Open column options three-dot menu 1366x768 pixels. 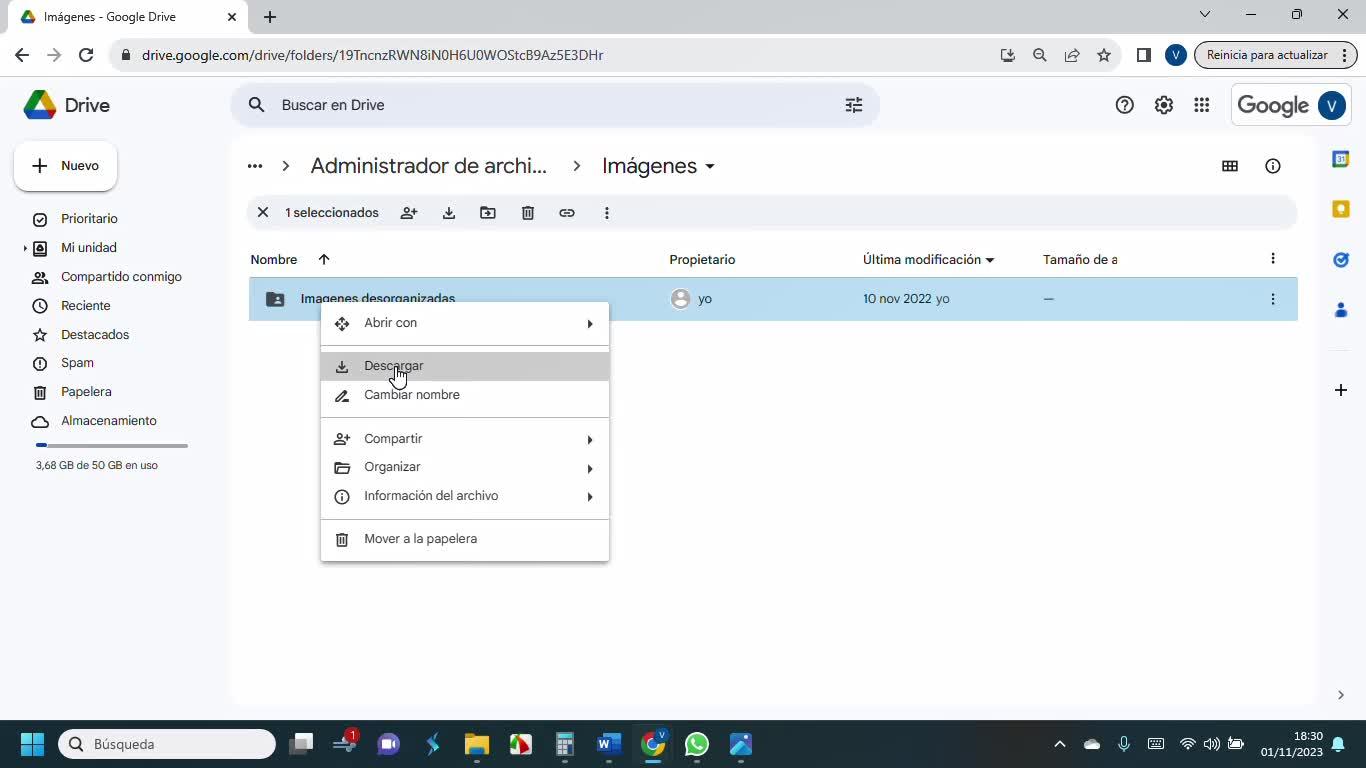1273,259
